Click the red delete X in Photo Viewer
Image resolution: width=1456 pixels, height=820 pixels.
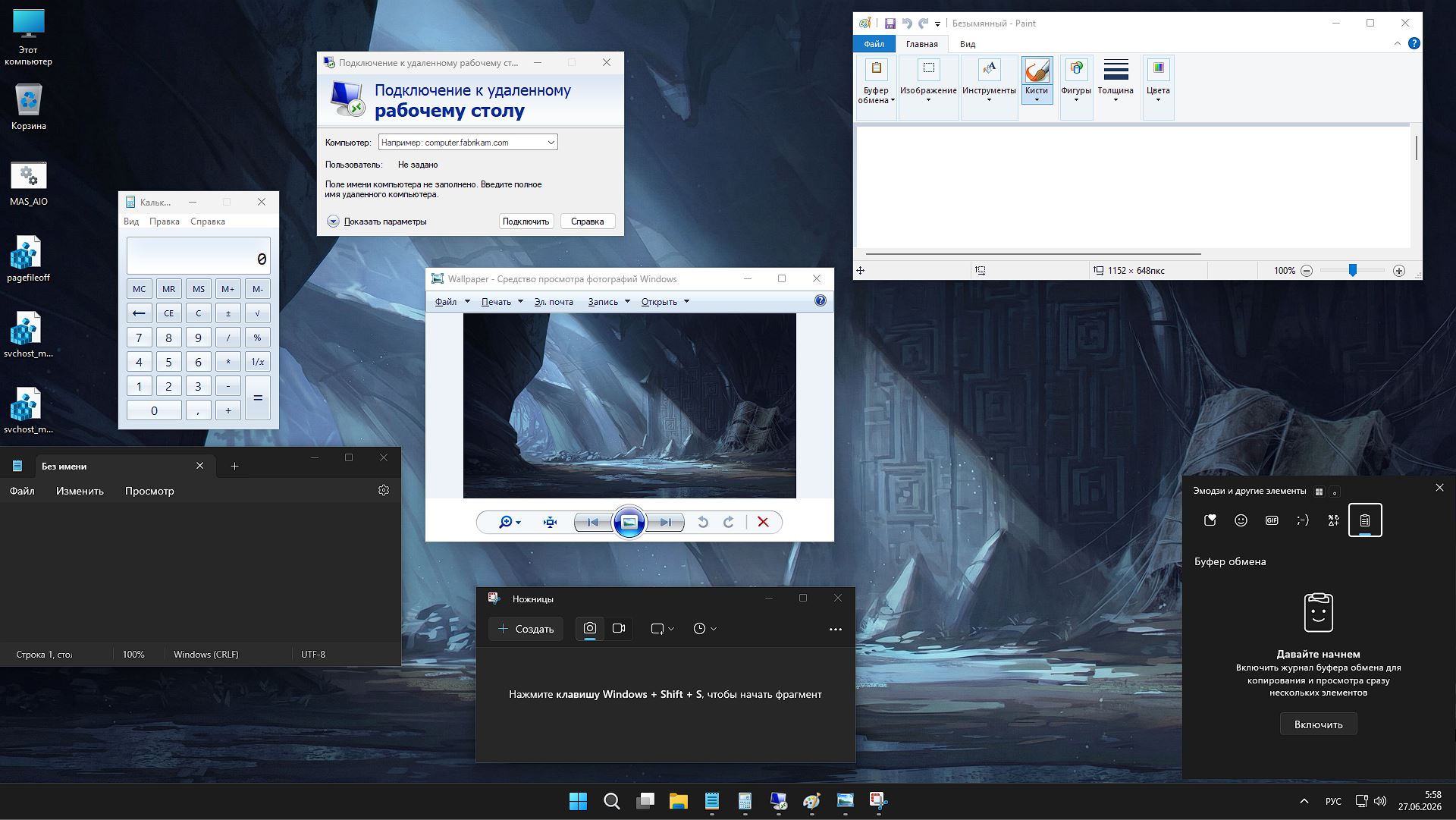[764, 523]
